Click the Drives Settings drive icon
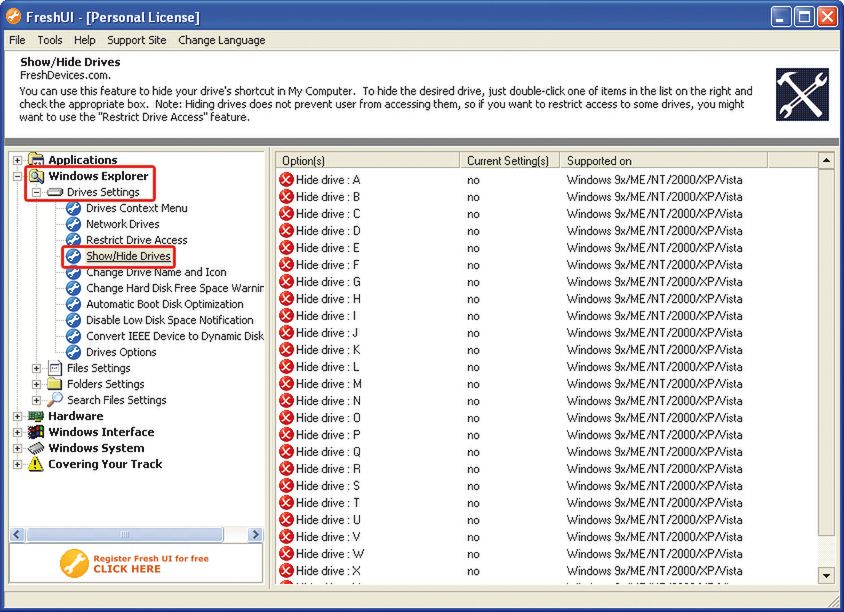This screenshot has height=612, width=844. (x=55, y=192)
